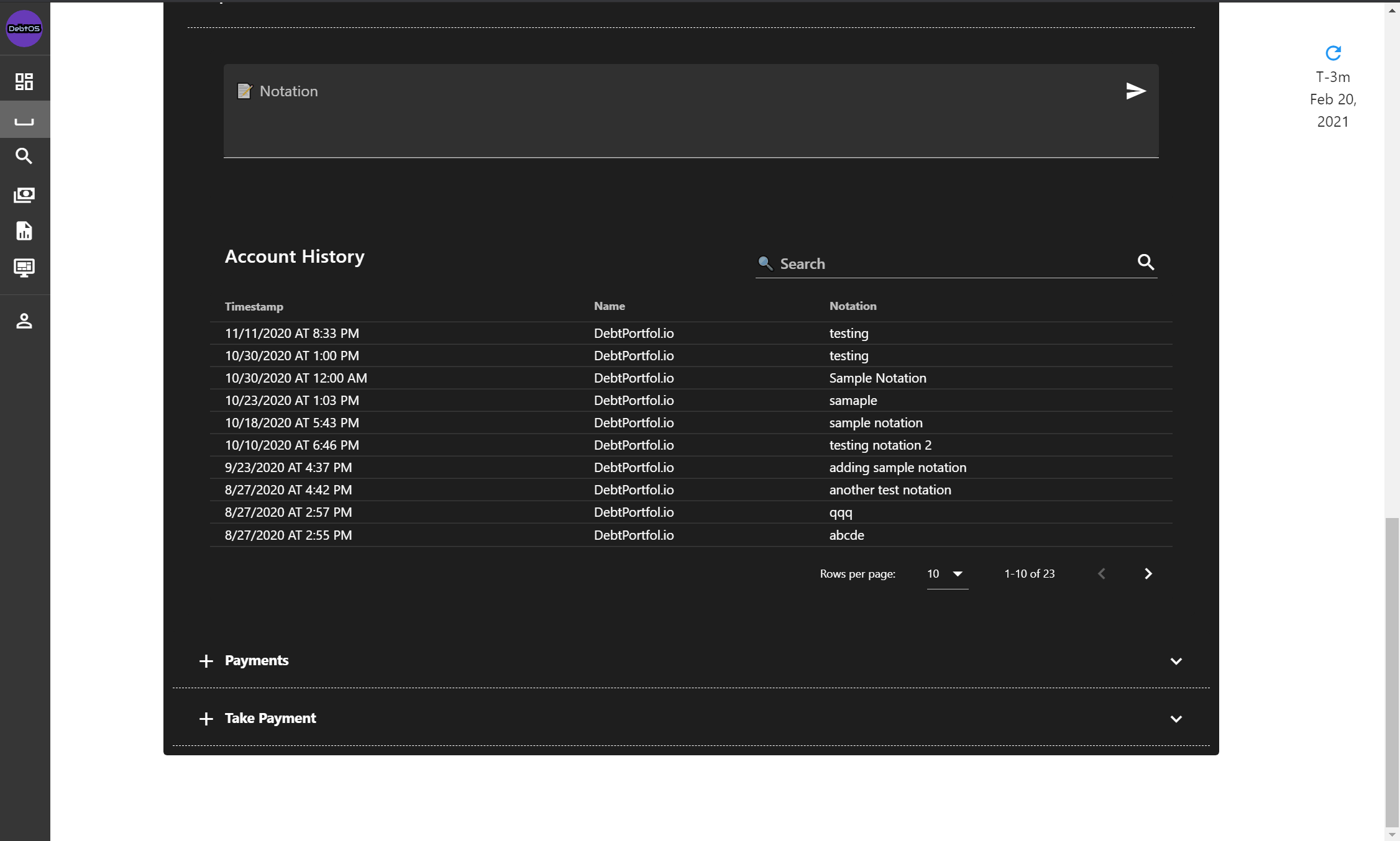Select the highlighted accounts item in sidebar
1400x841 pixels.
pyautogui.click(x=24, y=120)
